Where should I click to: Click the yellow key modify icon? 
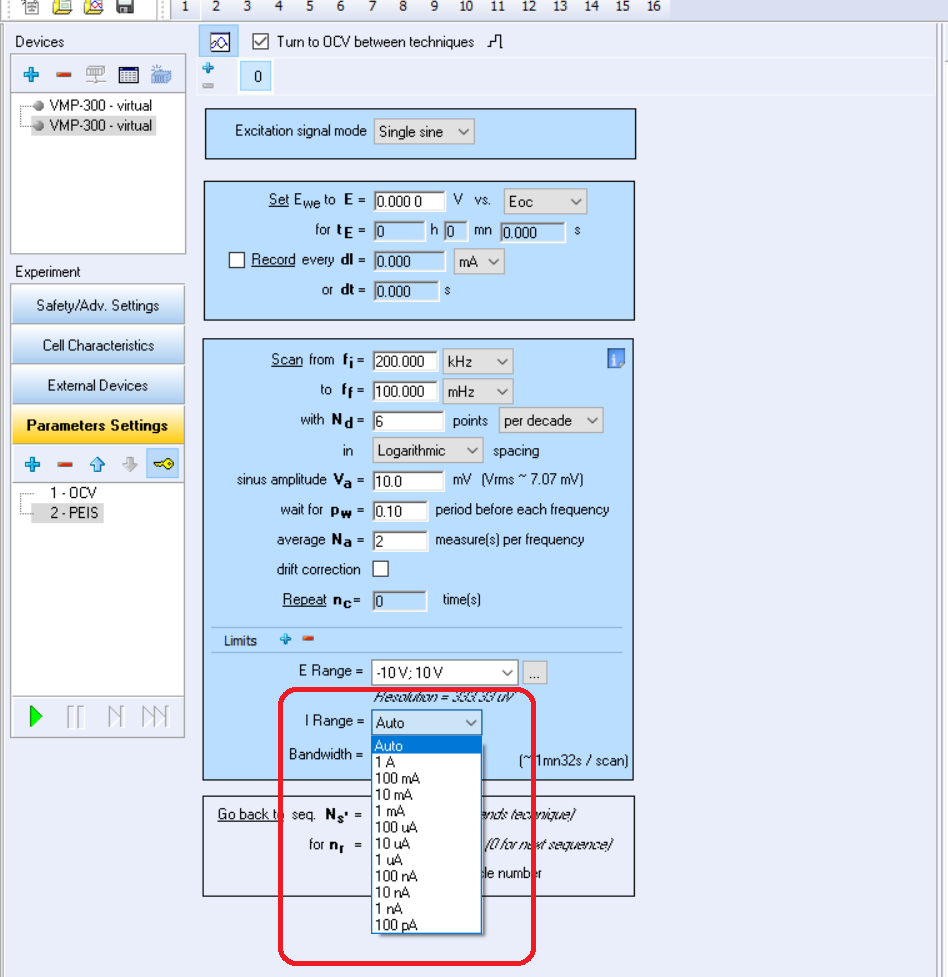pos(162,464)
